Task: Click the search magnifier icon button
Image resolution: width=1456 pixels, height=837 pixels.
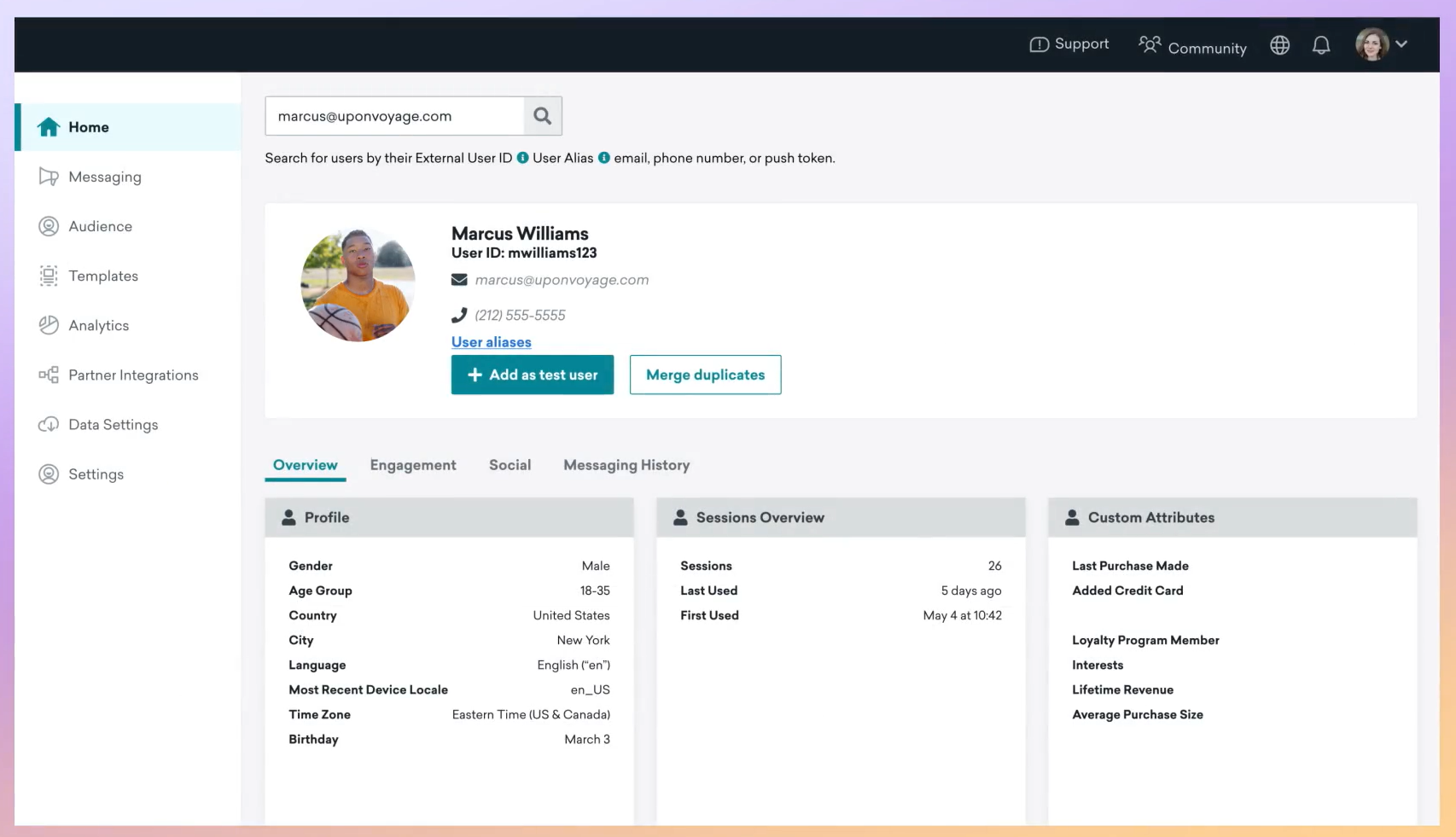Action: coord(543,116)
